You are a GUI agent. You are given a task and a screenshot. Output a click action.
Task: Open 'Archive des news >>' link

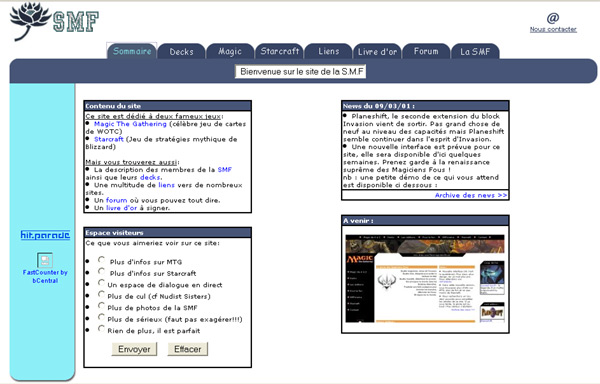click(x=471, y=195)
